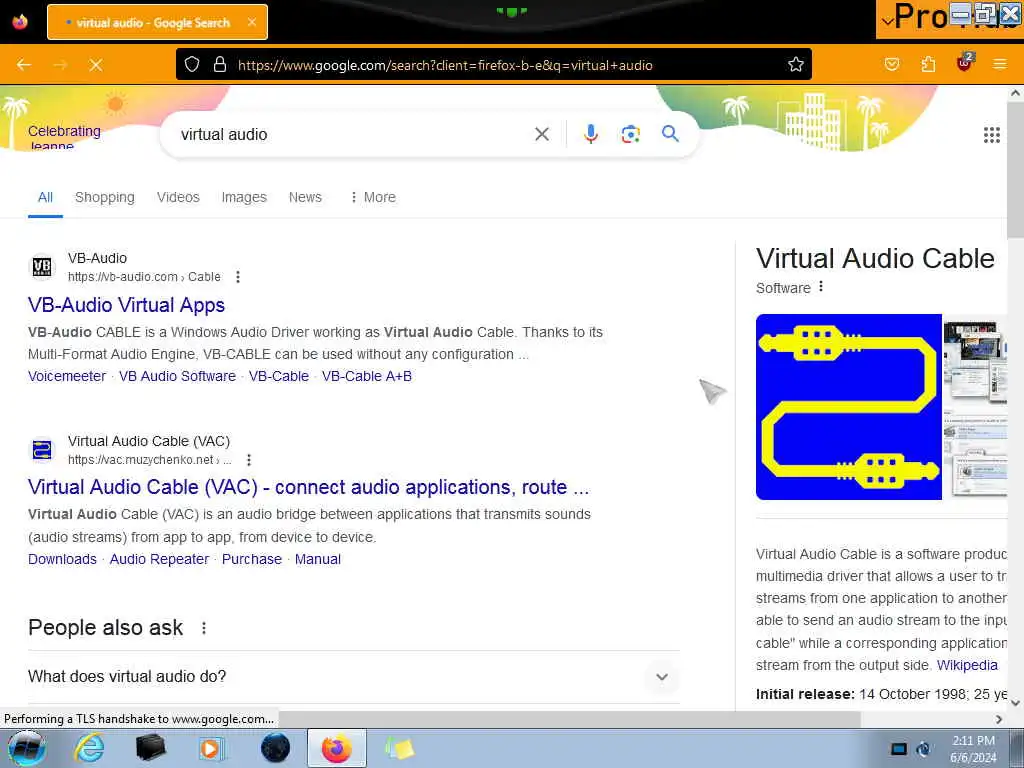
Task: Open the VB-Audio Virtual Apps result
Action: point(127,305)
